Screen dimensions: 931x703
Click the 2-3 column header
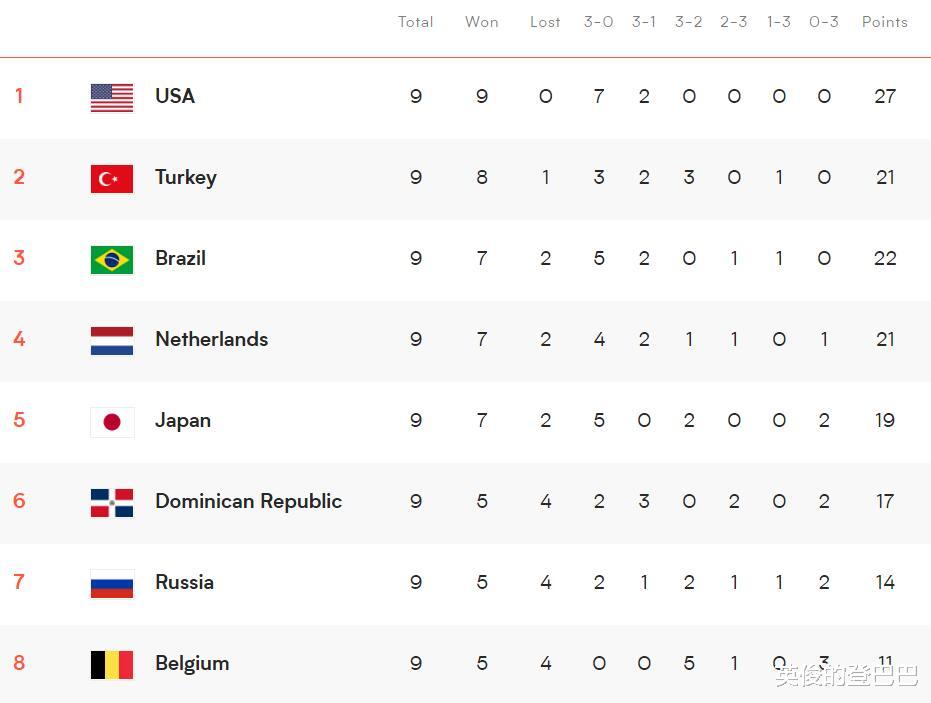733,22
